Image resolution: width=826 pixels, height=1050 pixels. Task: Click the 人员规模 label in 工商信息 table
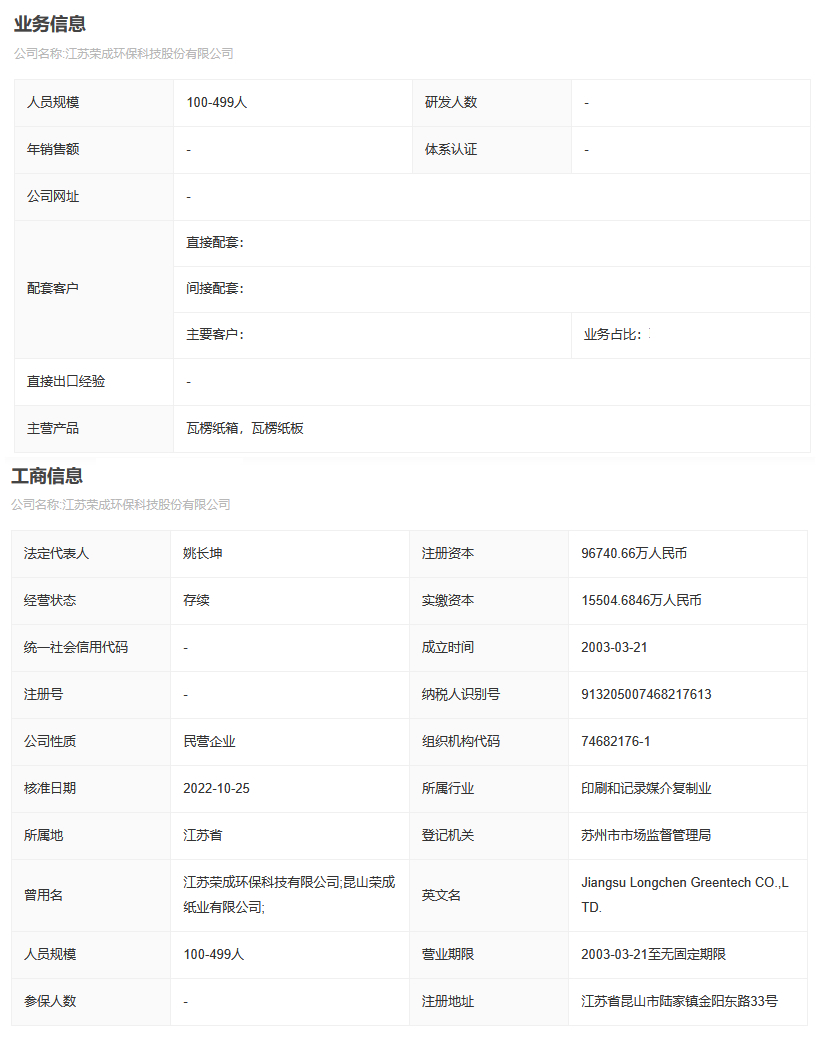coord(50,954)
